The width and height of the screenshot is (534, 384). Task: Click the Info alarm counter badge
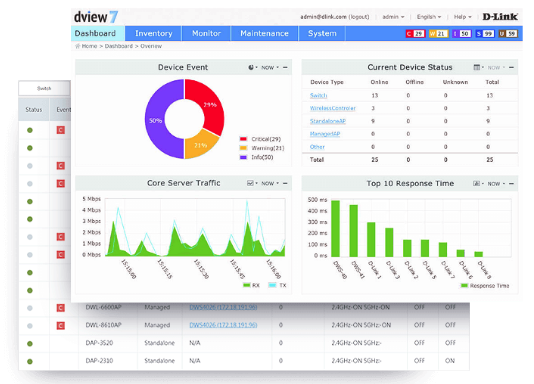pyautogui.click(x=461, y=34)
